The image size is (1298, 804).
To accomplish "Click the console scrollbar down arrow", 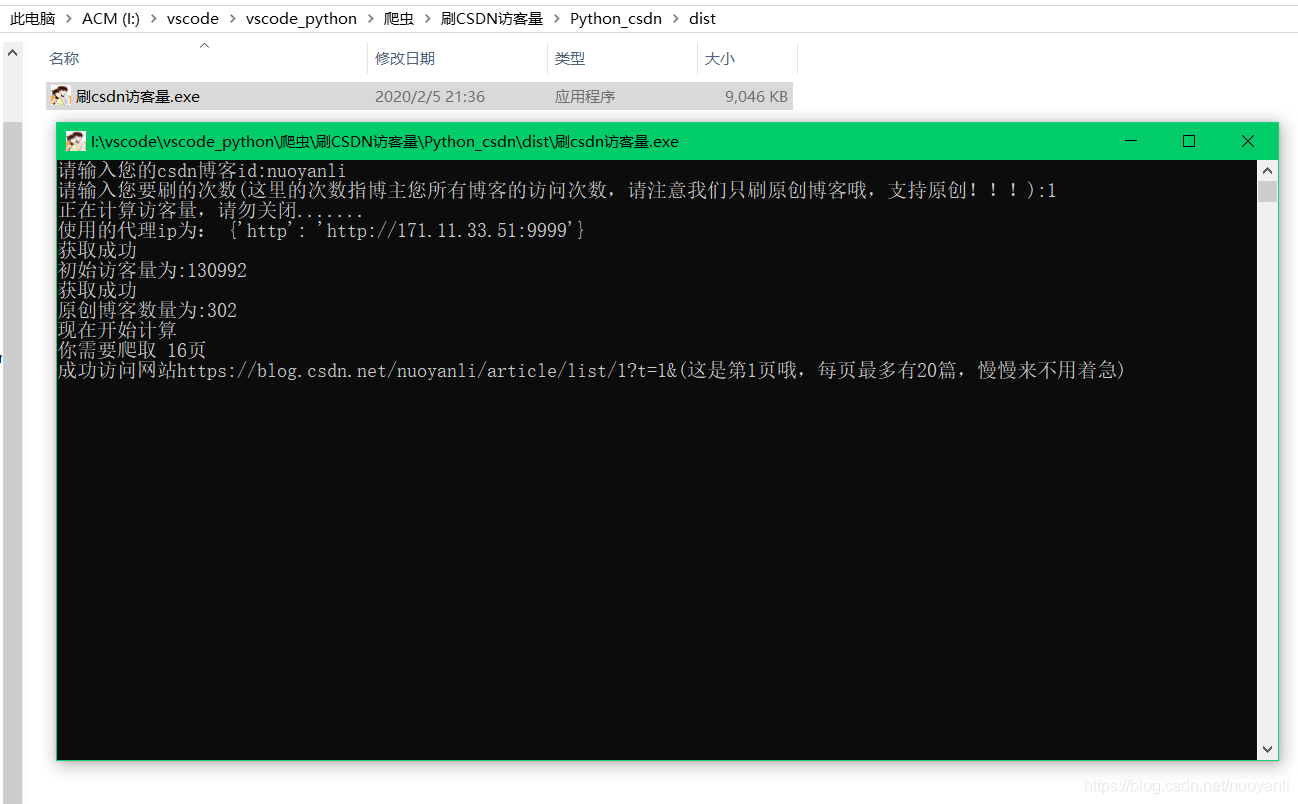I will click(x=1268, y=749).
